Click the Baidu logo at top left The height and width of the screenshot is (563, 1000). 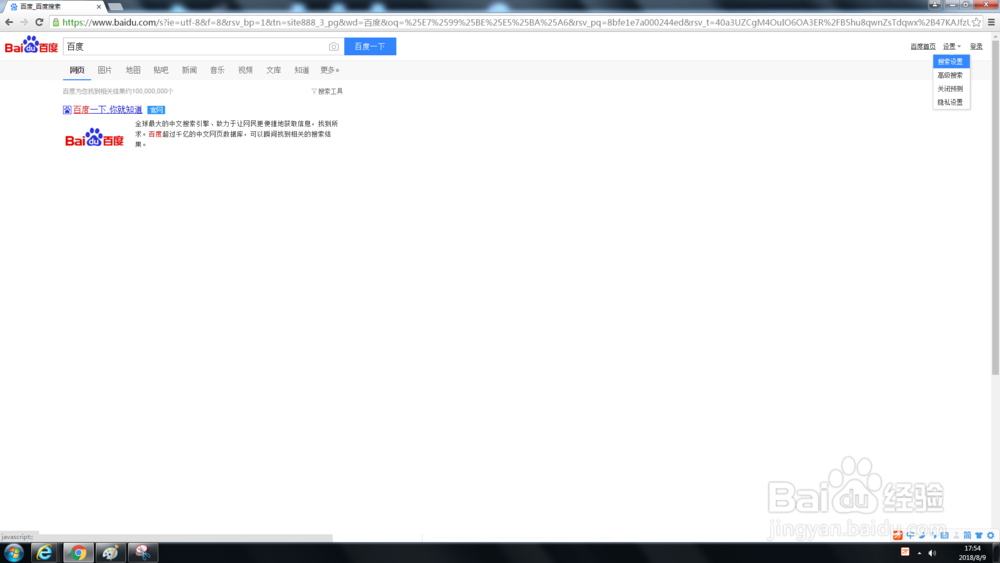[31, 45]
